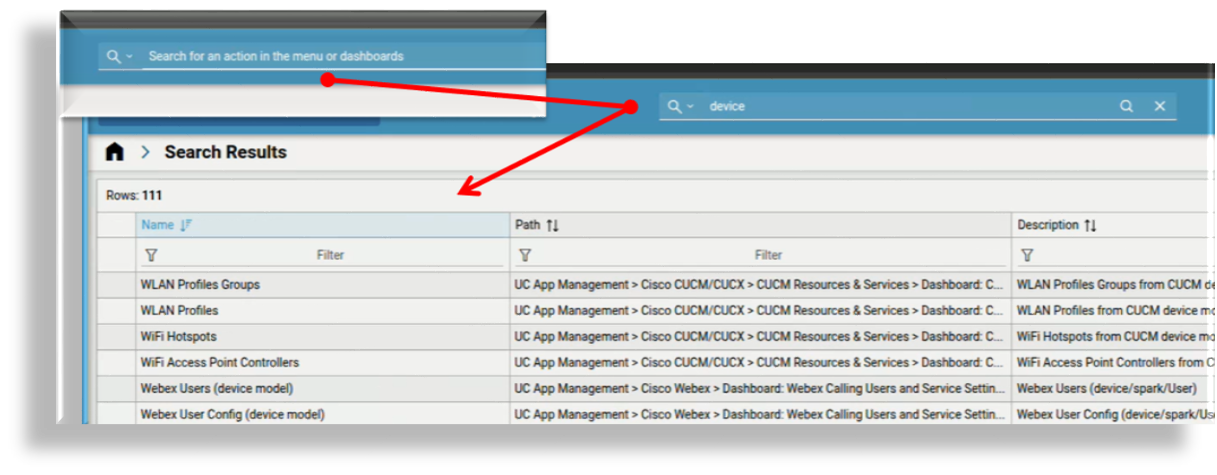
Task: Open search dropdown left of 'device' field
Action: coord(680,106)
